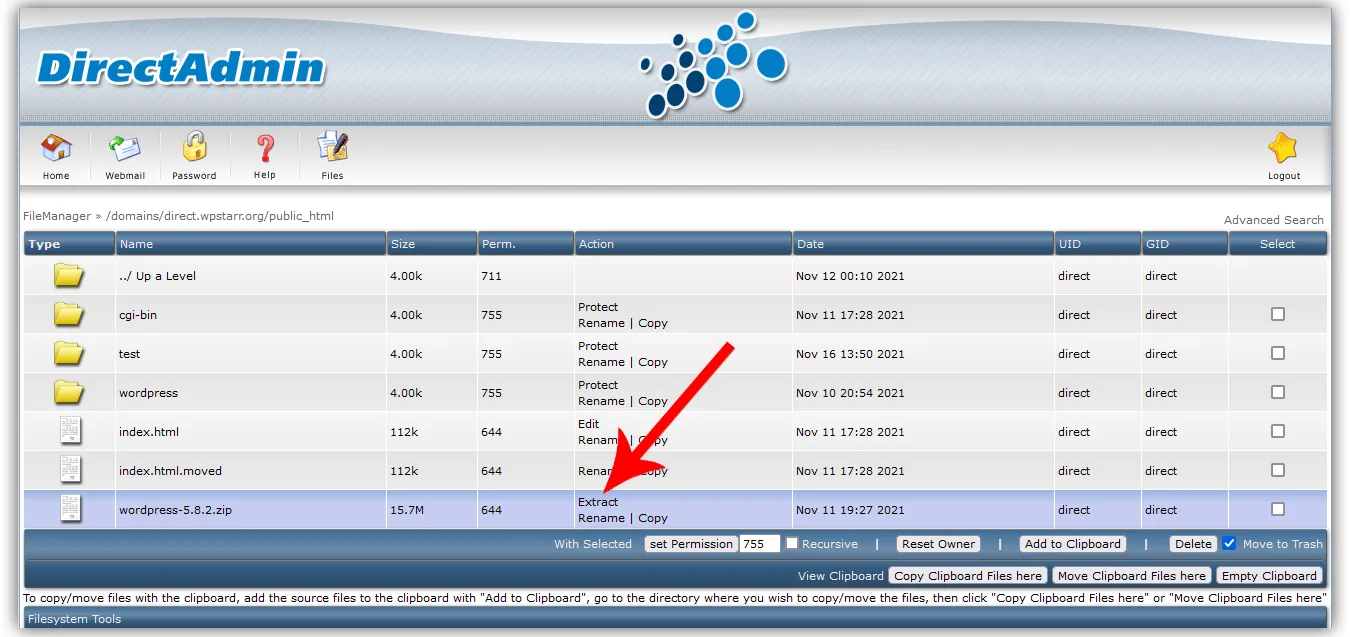Open the cgi-bin folder link
This screenshot has width=1350, height=637.
point(138,314)
